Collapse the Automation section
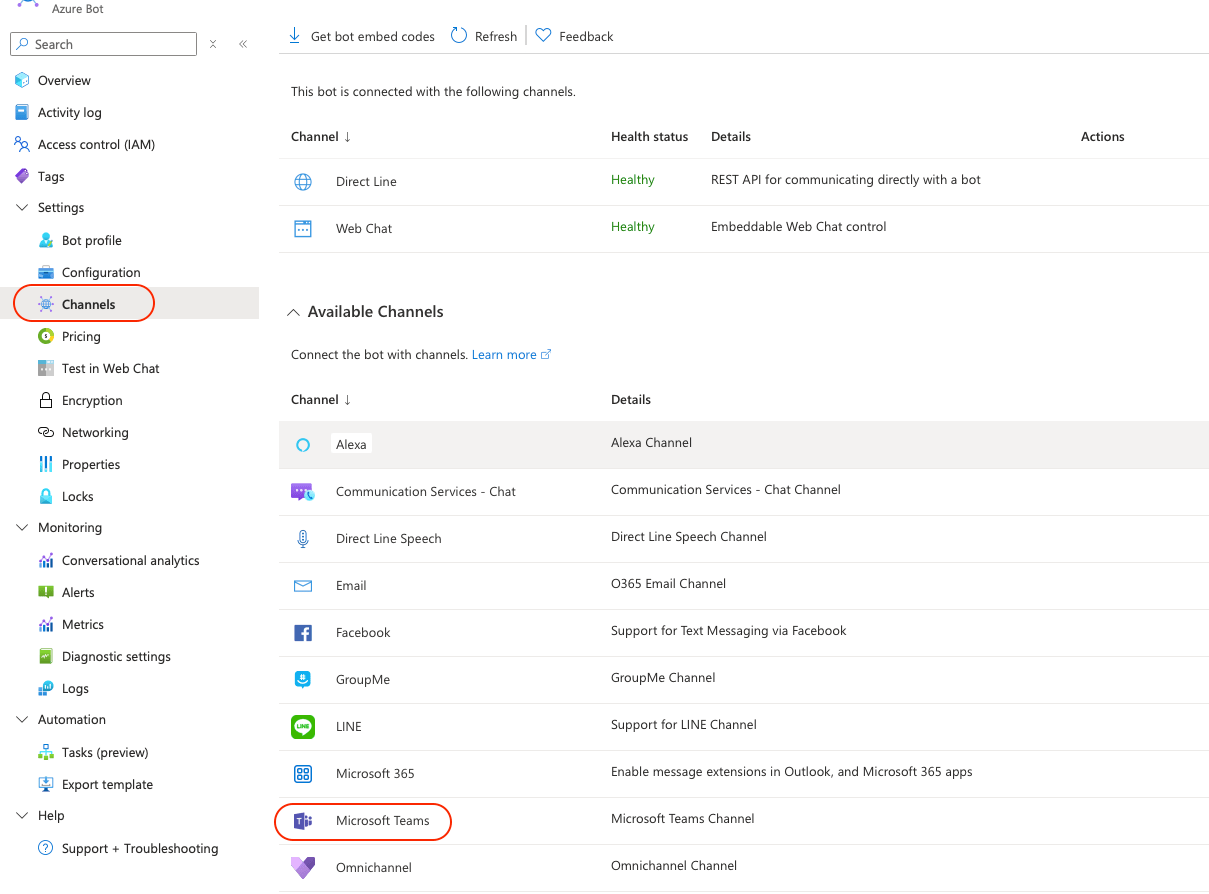 point(22,720)
